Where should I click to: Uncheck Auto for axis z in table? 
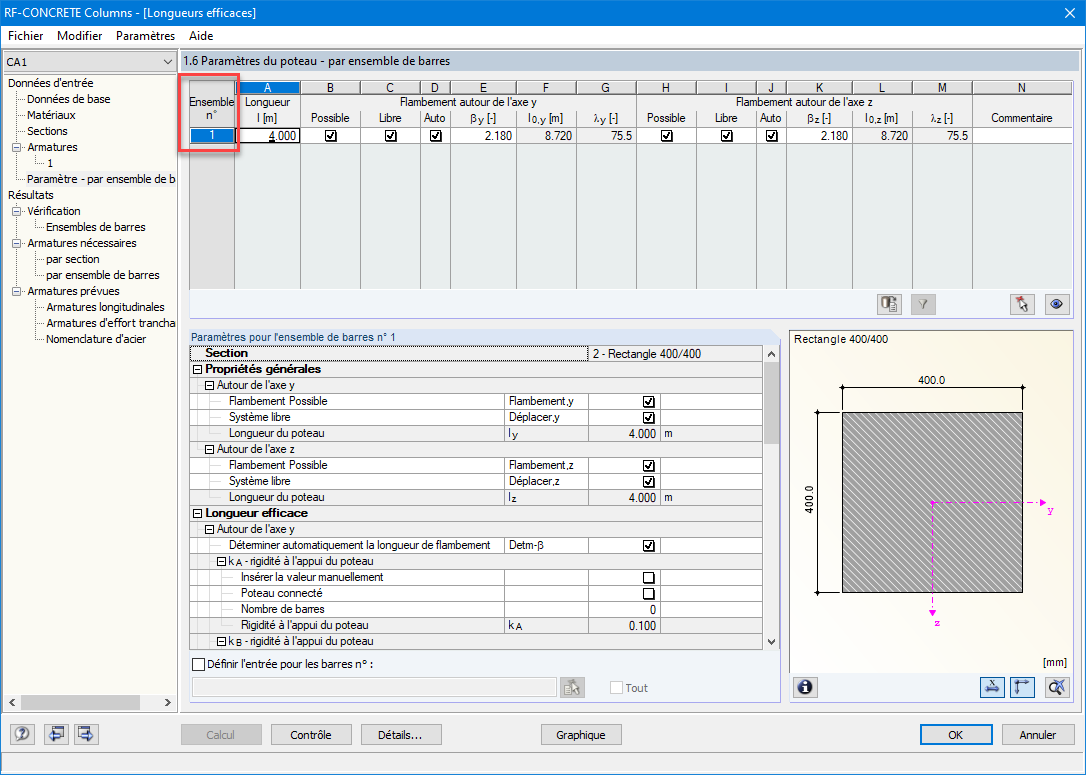point(771,136)
